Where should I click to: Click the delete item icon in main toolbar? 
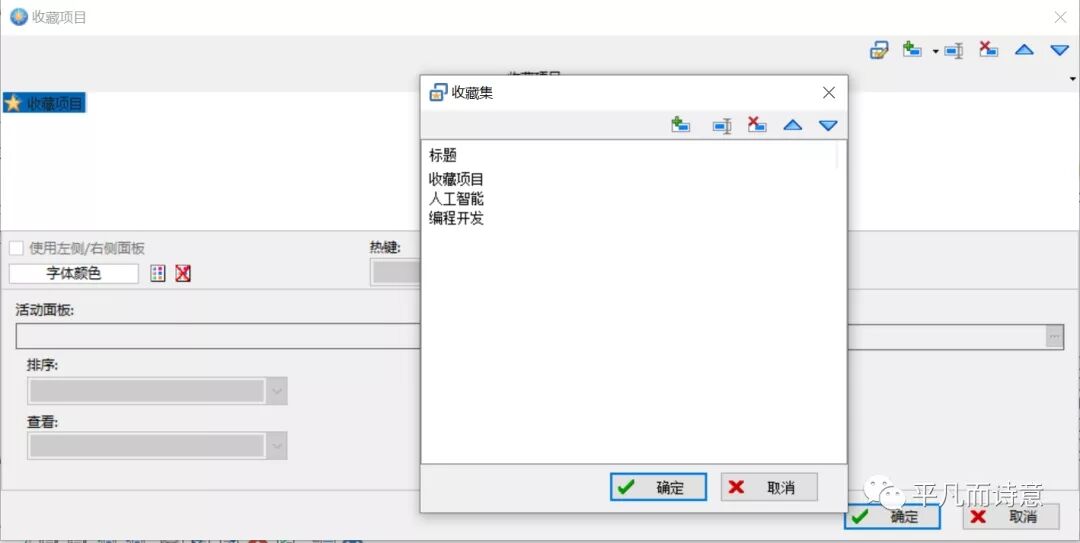[988, 50]
